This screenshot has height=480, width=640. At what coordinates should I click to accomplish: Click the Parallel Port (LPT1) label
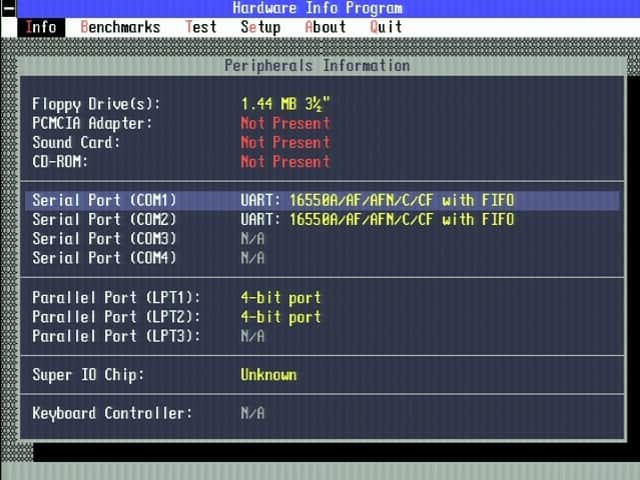point(116,298)
